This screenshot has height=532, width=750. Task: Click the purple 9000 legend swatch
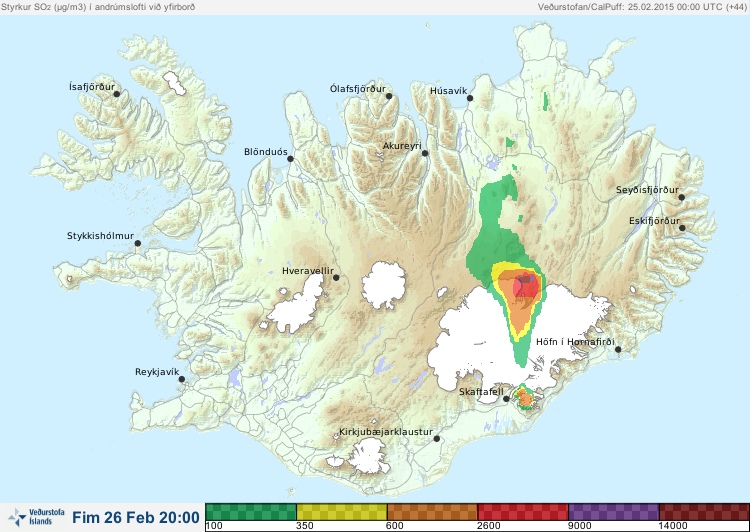click(614, 512)
